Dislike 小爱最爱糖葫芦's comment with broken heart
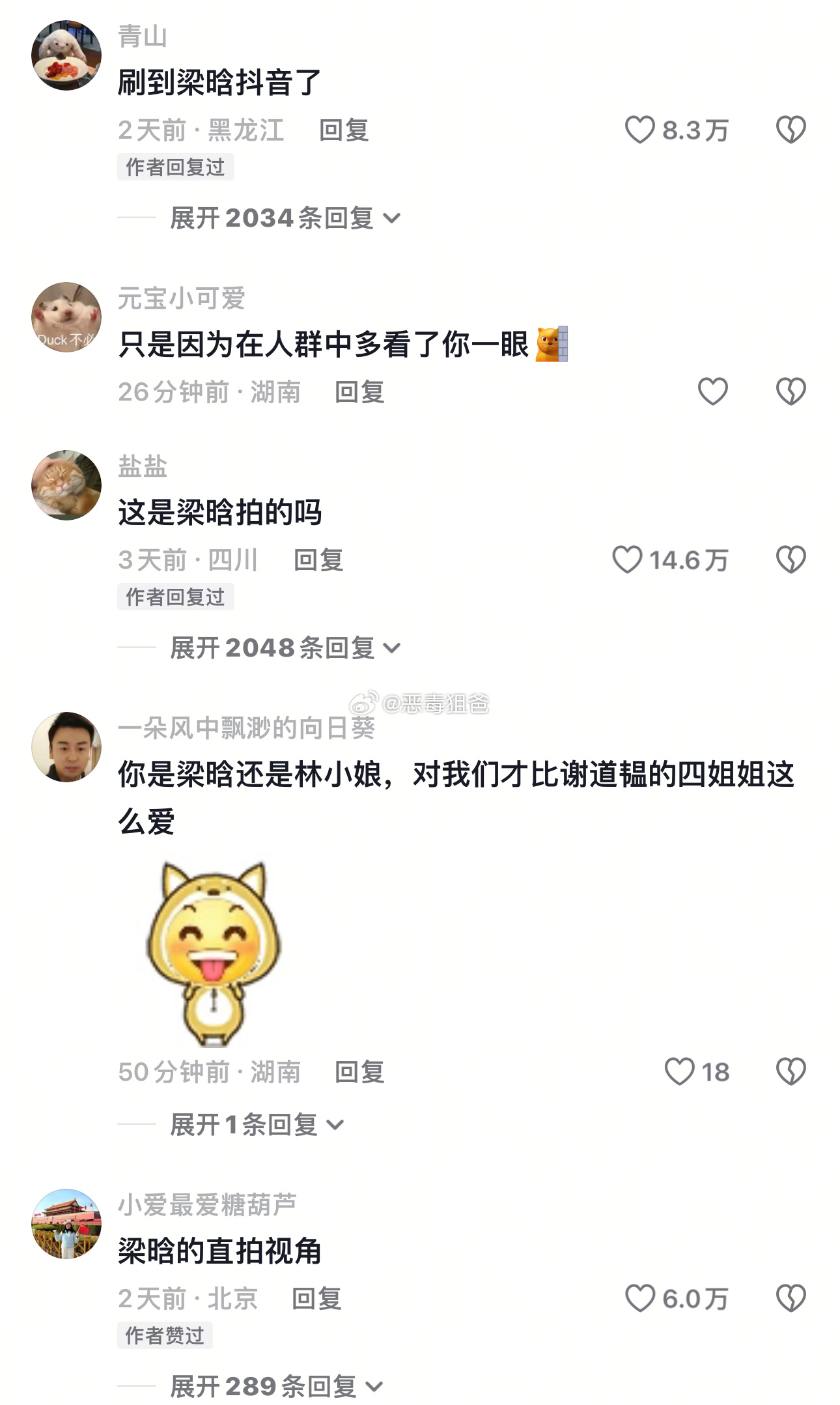 click(x=791, y=1298)
